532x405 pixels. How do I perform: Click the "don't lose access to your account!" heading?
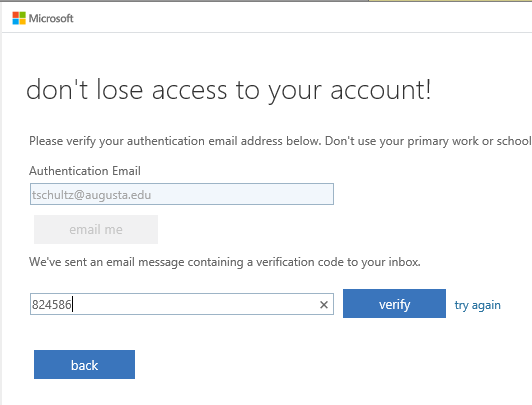[x=229, y=90]
